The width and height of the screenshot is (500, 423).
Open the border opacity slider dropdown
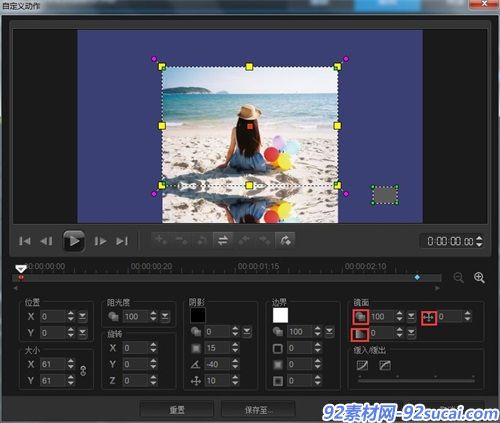pos(329,331)
